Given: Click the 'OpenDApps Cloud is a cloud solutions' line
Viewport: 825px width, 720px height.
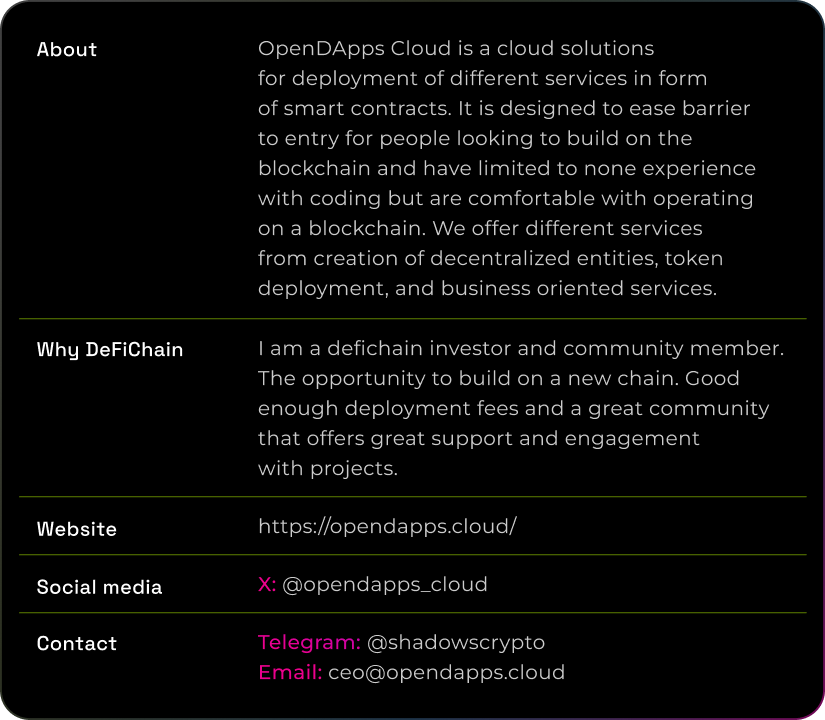Looking at the screenshot, I should (x=456, y=48).
